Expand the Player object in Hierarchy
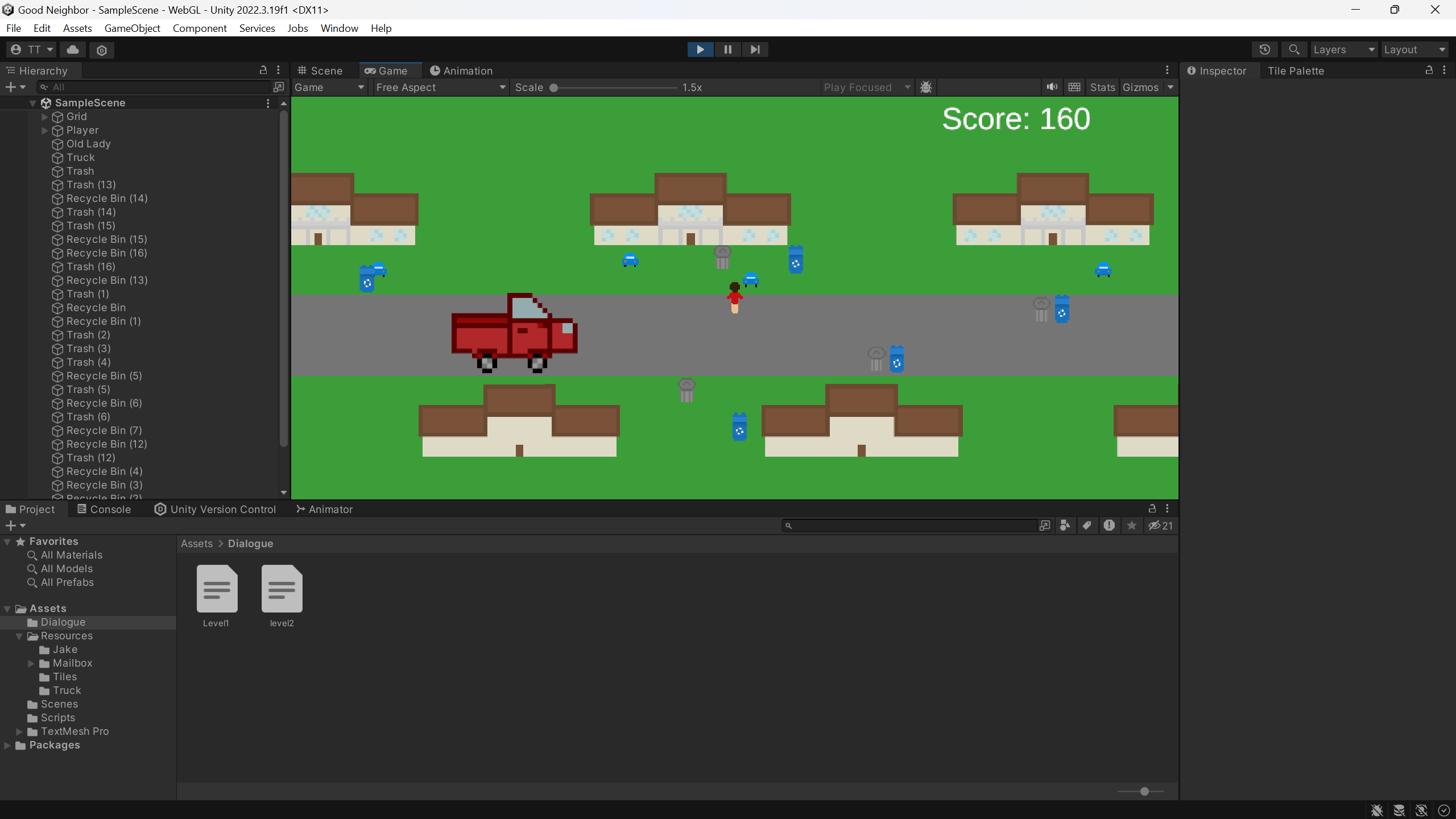This screenshot has height=819, width=1456. (45, 130)
